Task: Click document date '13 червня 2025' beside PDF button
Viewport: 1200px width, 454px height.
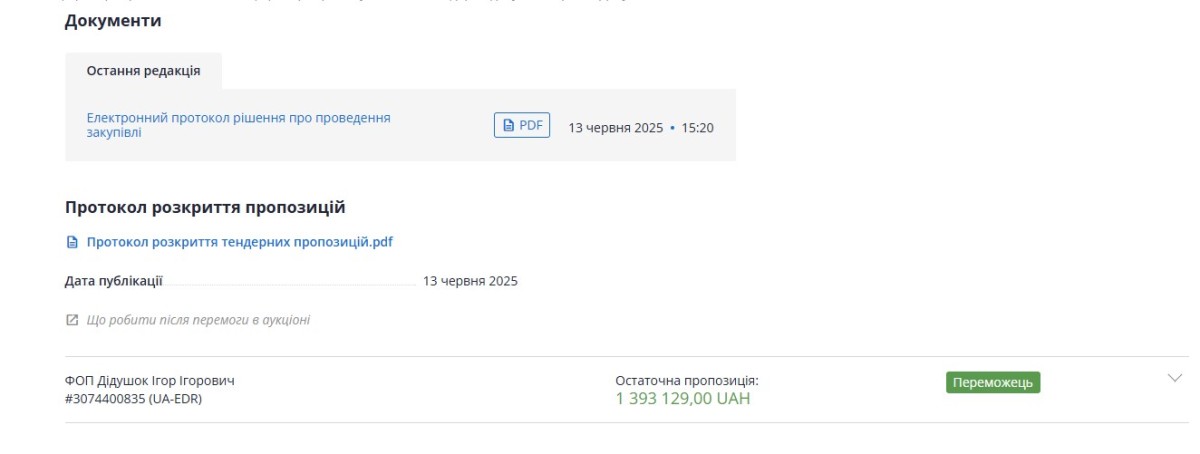Action: click(616, 128)
